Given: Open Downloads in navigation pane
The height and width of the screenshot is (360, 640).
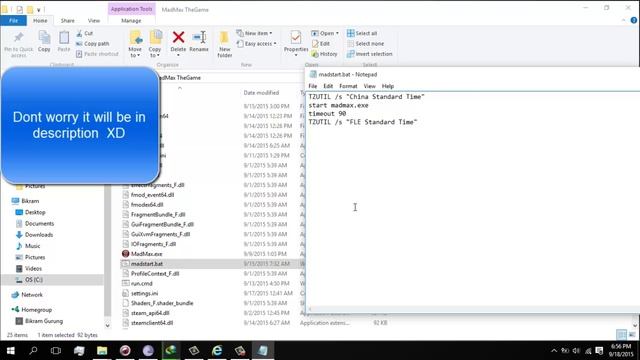Looking at the screenshot, I should pyautogui.click(x=39, y=235).
